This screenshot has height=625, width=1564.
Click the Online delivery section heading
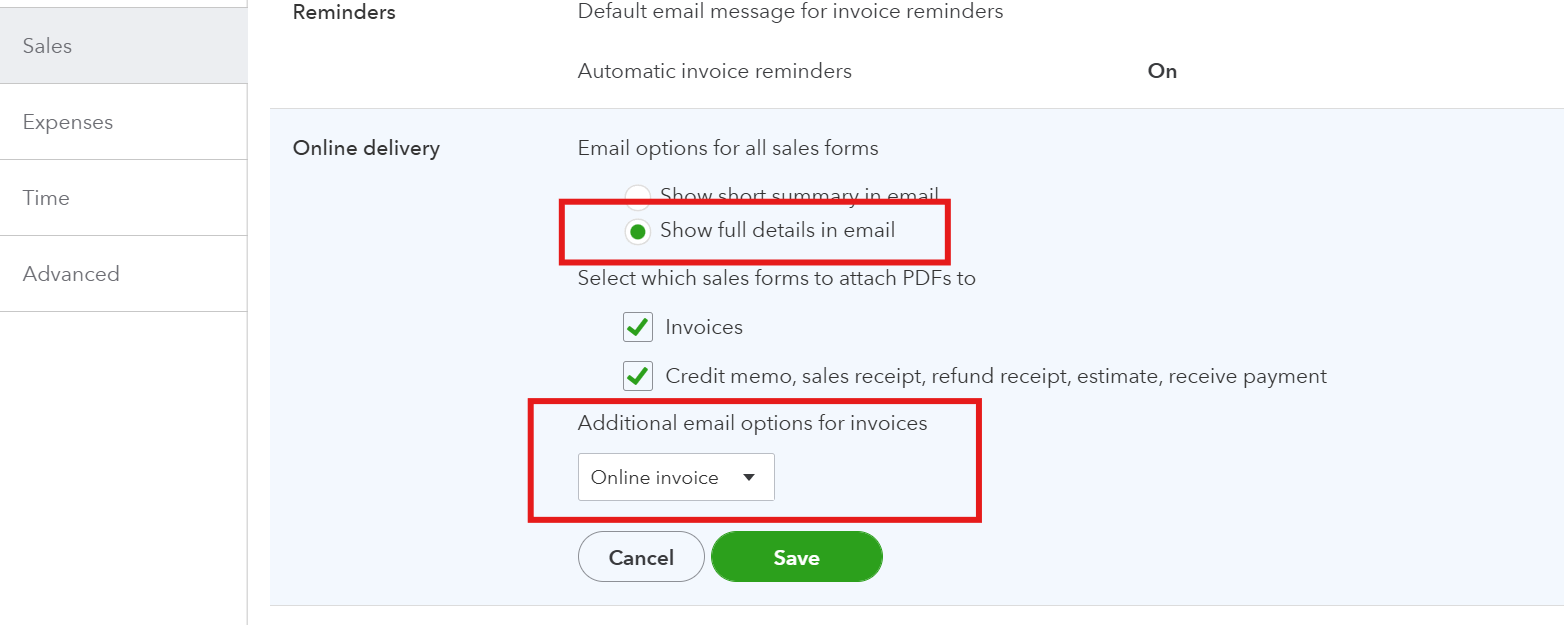tap(365, 148)
